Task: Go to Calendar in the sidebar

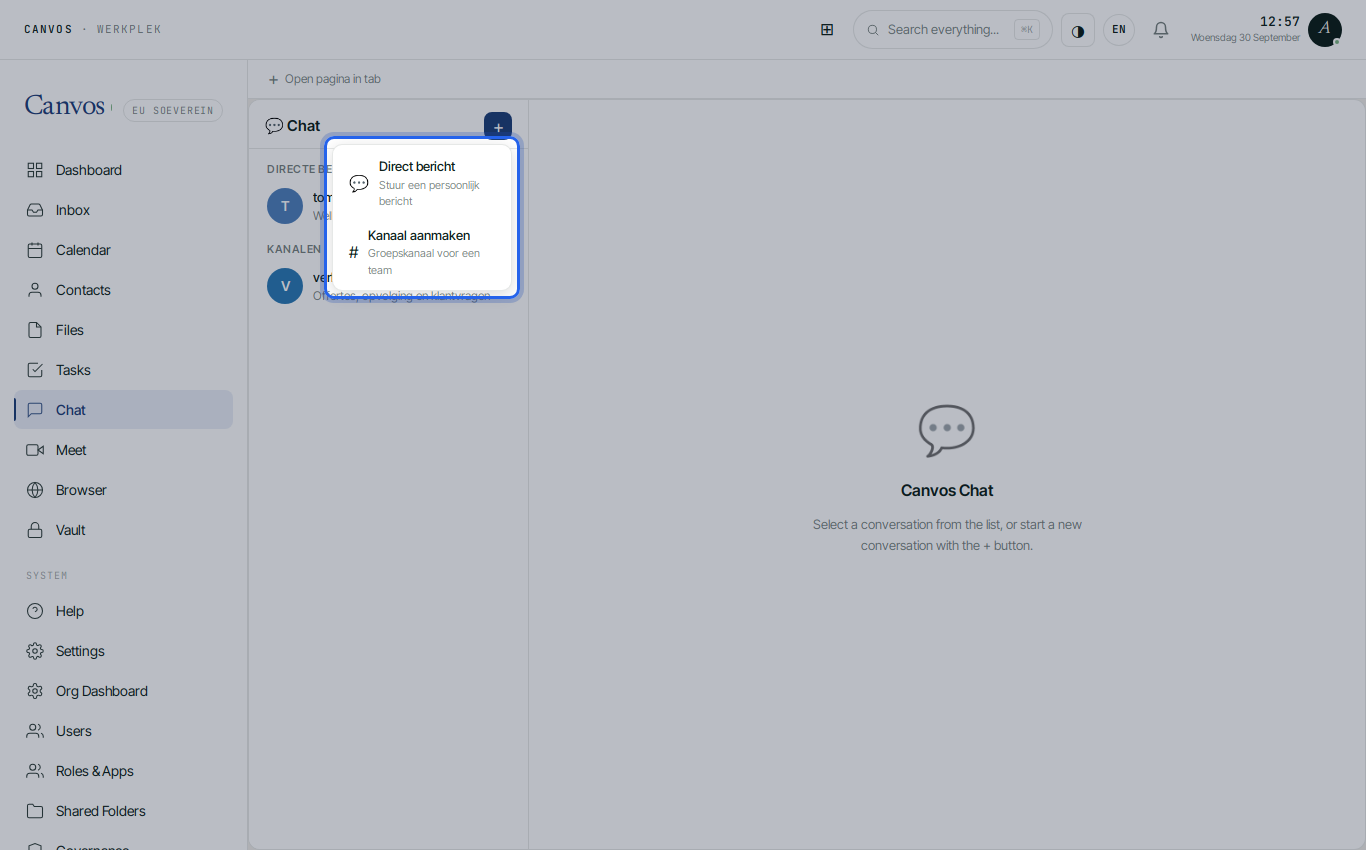Action: (123, 250)
